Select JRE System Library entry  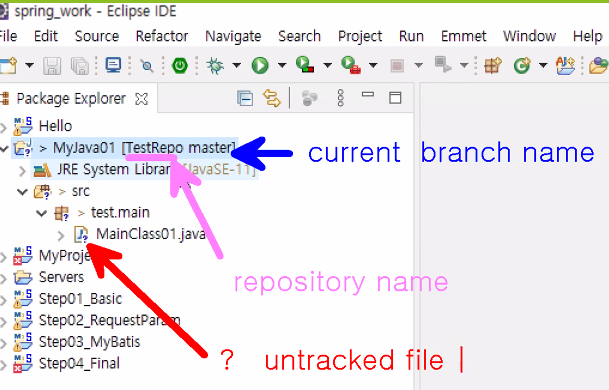[156, 169]
